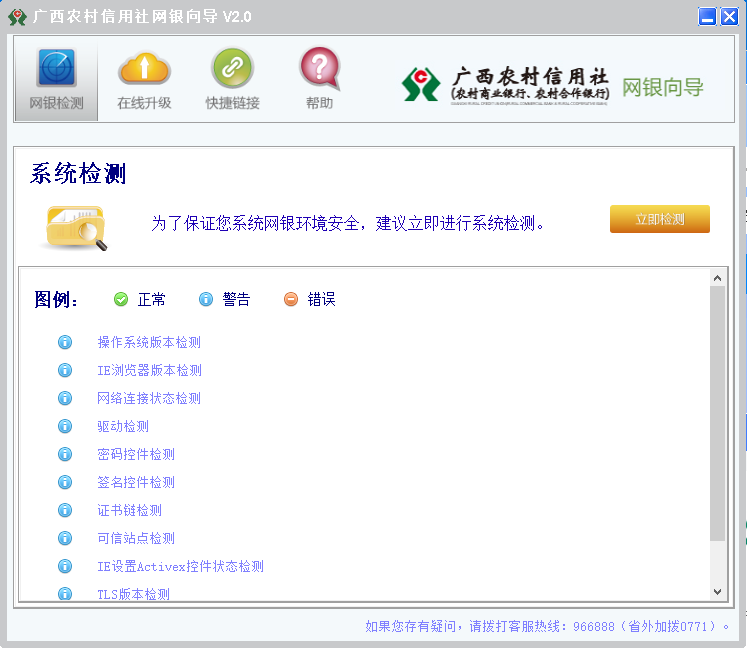The height and width of the screenshot is (649, 747).
Task: Close the 网银向导 window
Action: [729, 17]
